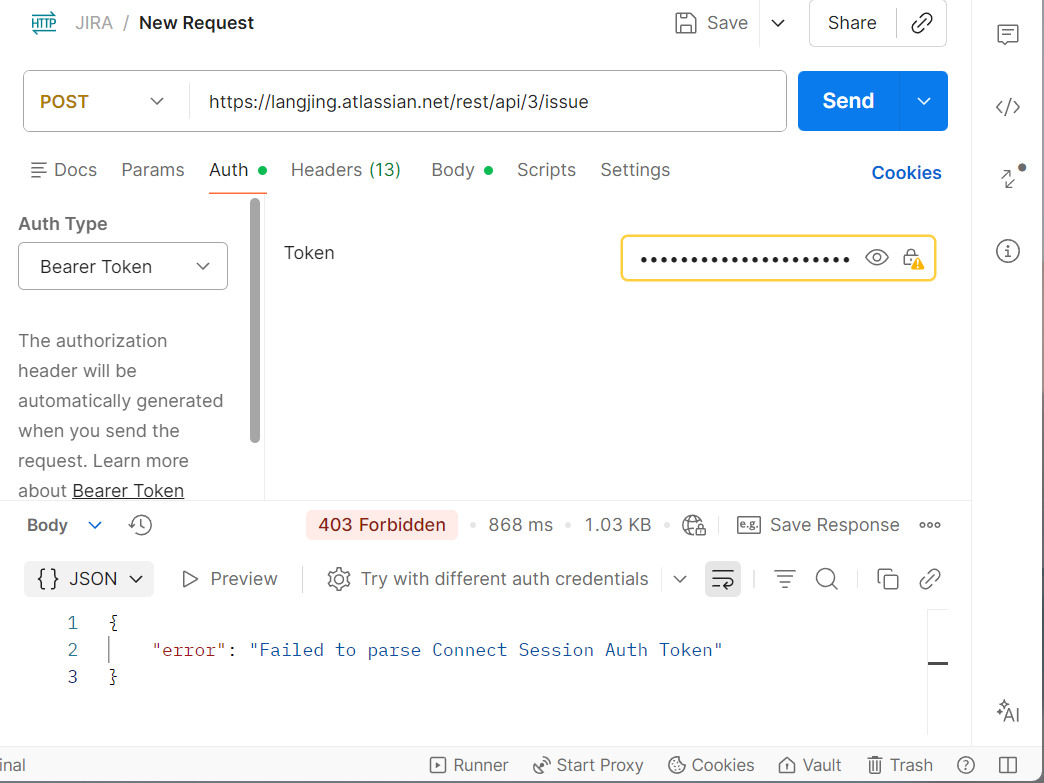Click the Save disk icon

pos(685,23)
